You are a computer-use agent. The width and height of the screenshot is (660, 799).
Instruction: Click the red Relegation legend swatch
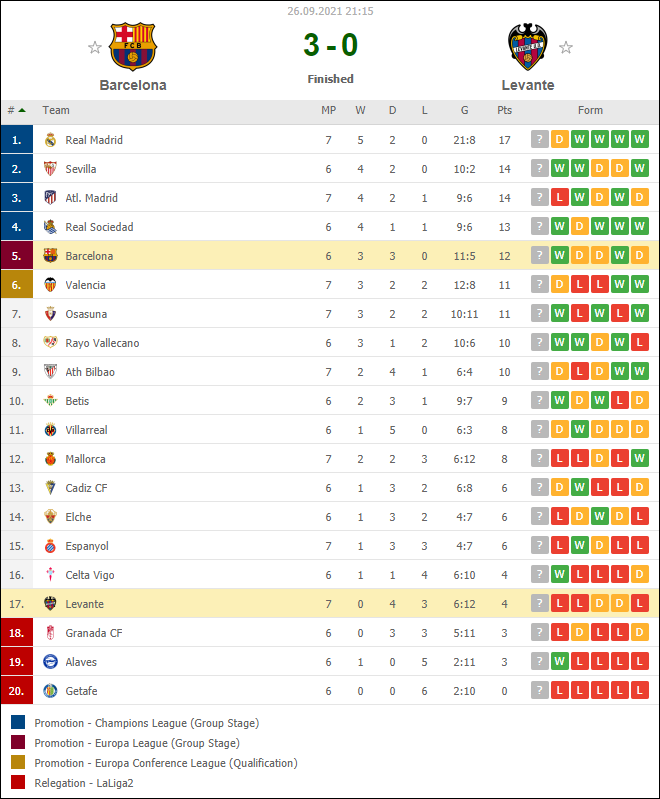(x=18, y=782)
